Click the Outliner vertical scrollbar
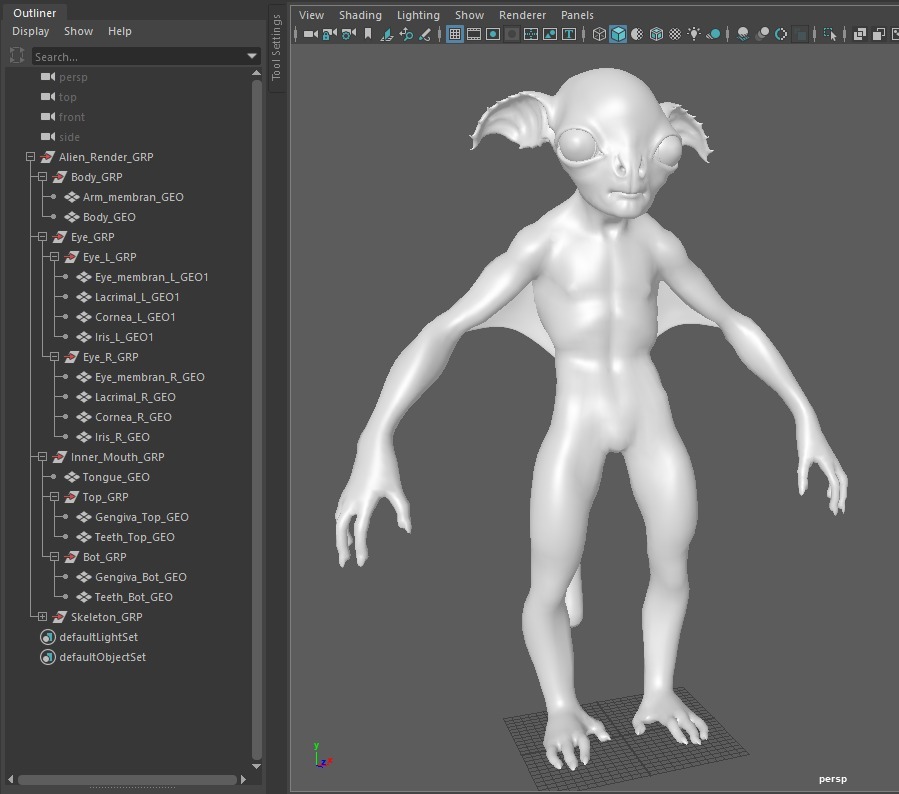 (256, 420)
